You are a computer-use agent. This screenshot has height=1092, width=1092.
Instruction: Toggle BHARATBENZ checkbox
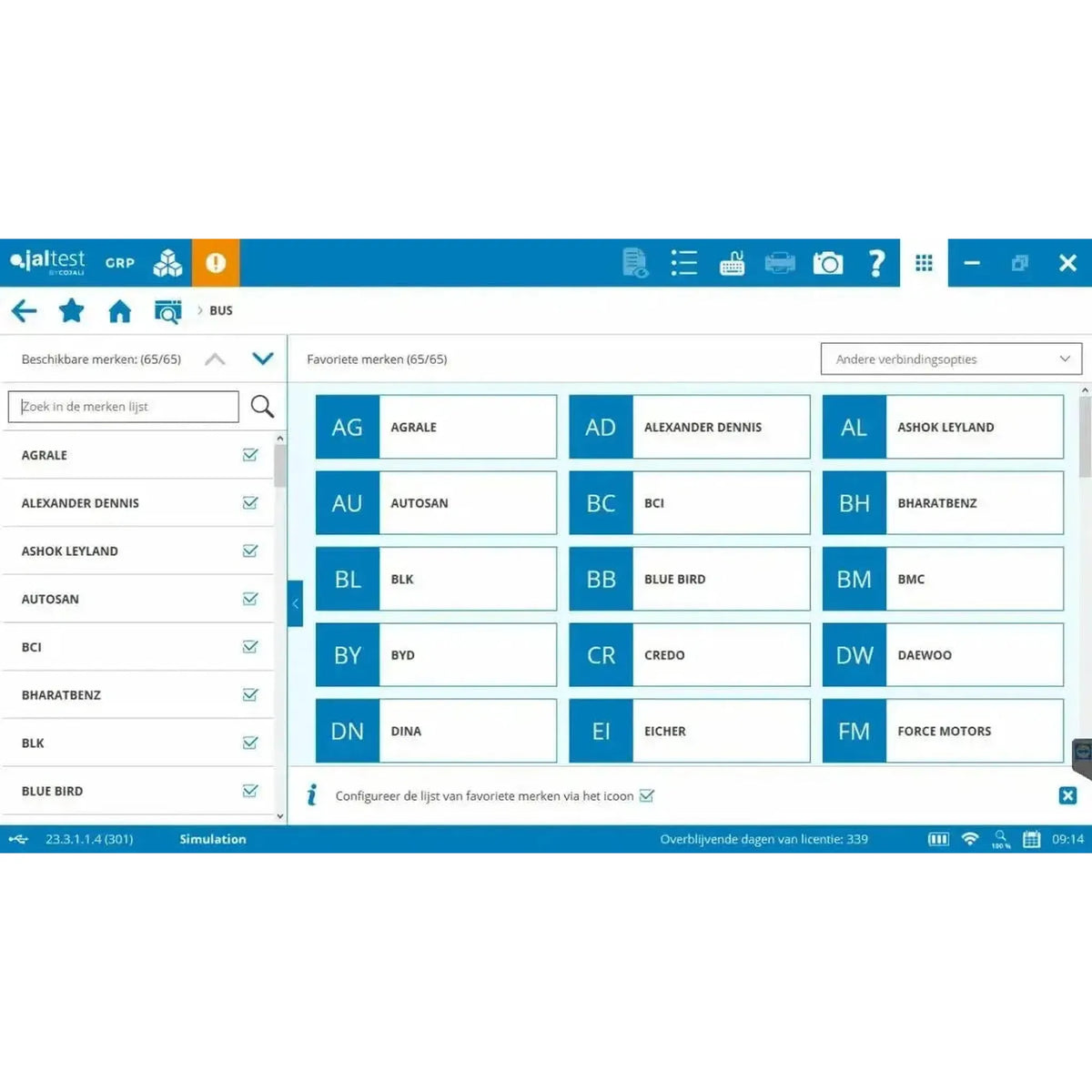pos(250,694)
